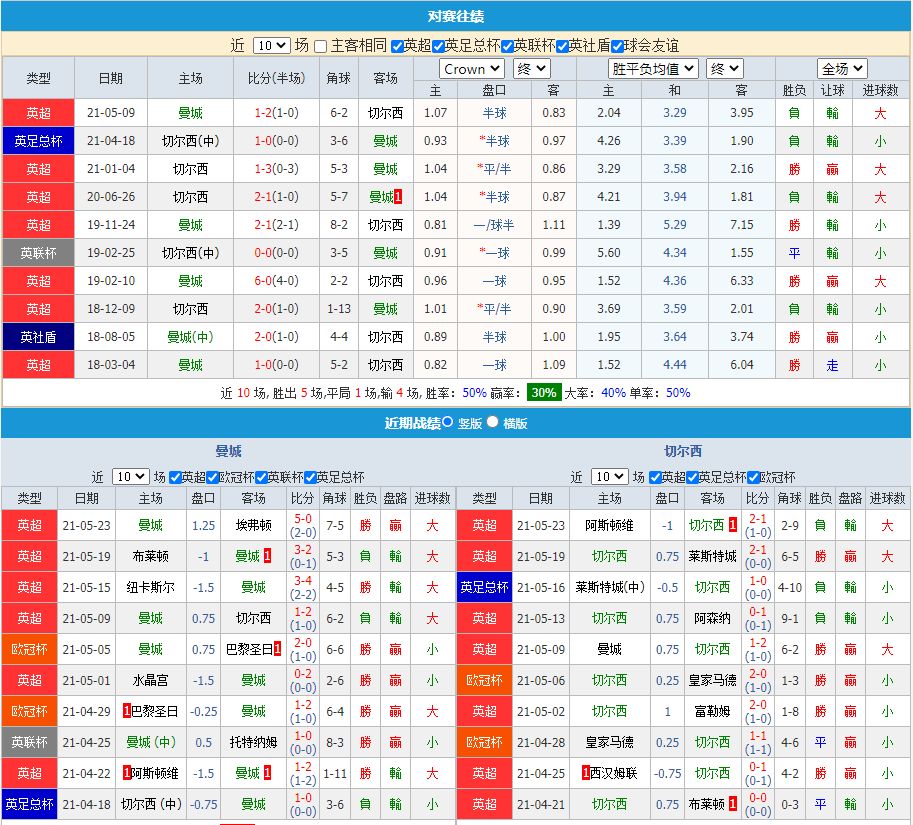Click the 英社盾 competition label on 18-08-05

click(x=38, y=337)
